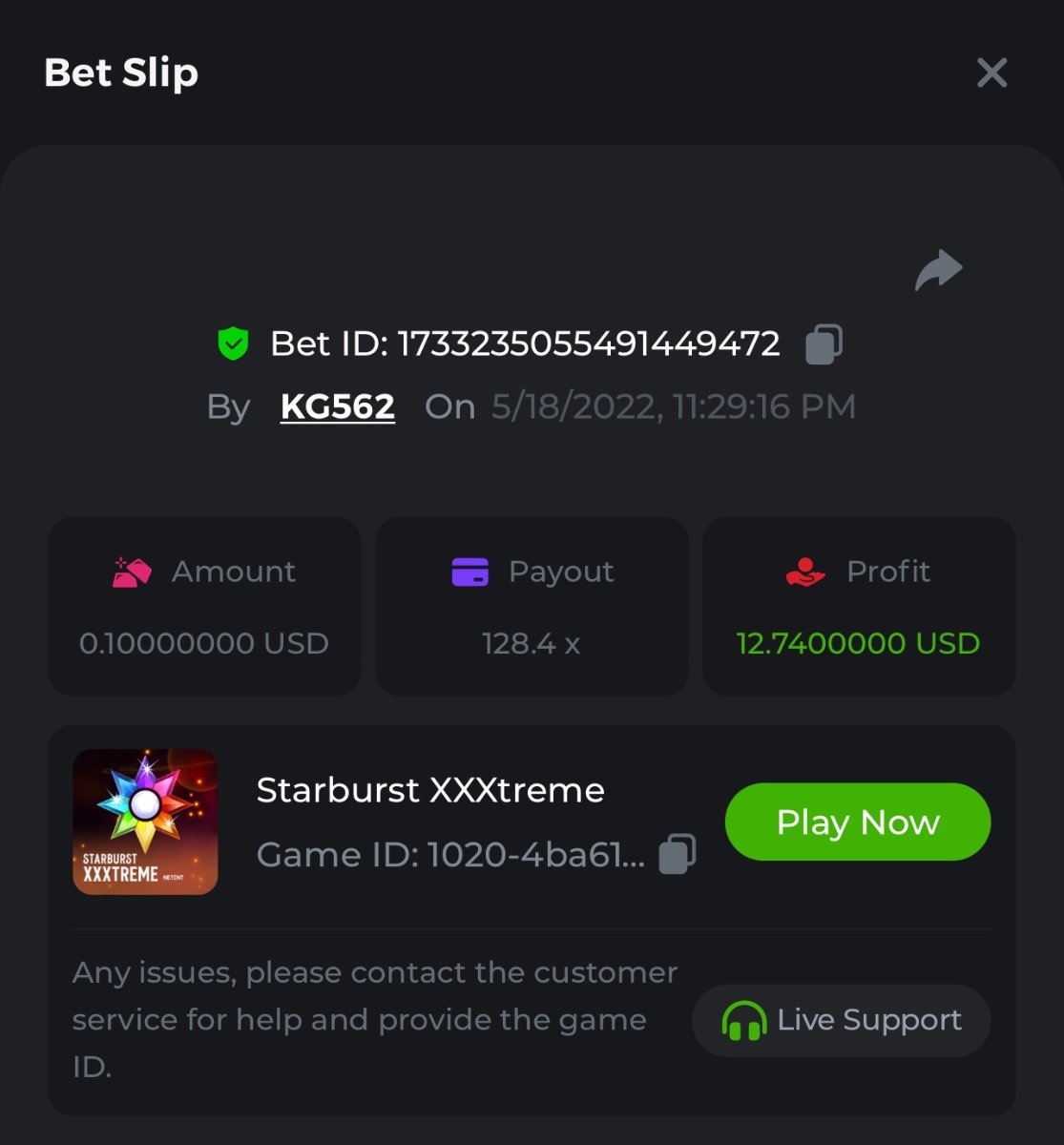Copy the Bet ID number

pos(824,343)
